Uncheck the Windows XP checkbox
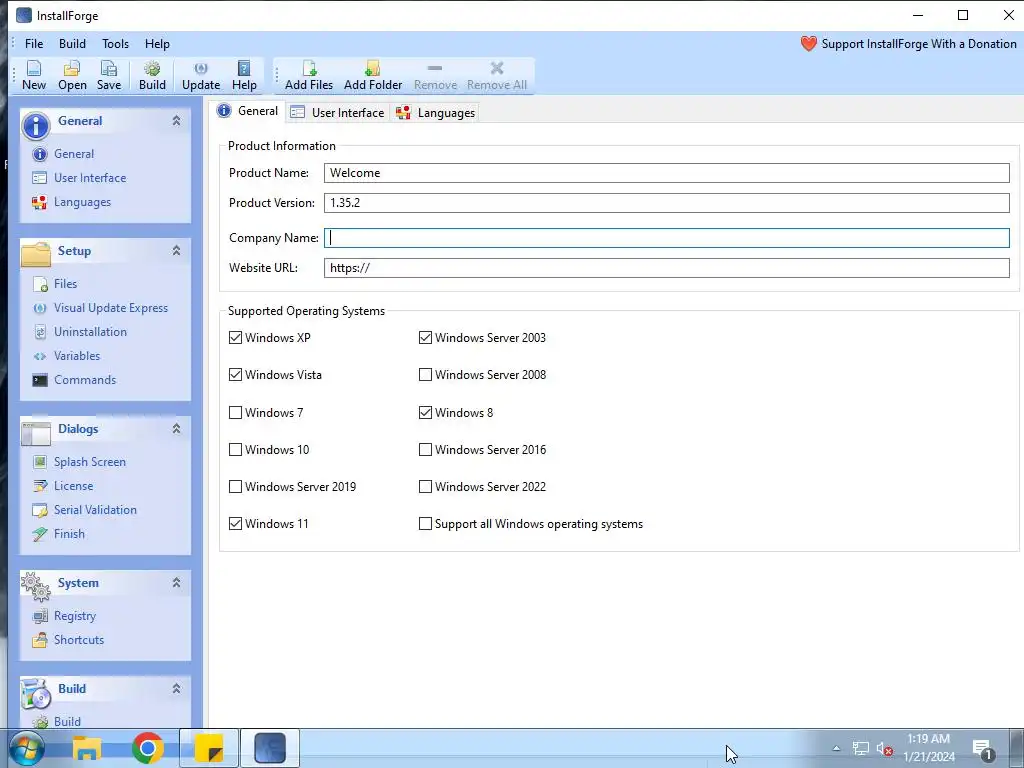This screenshot has width=1024, height=768. tap(236, 338)
